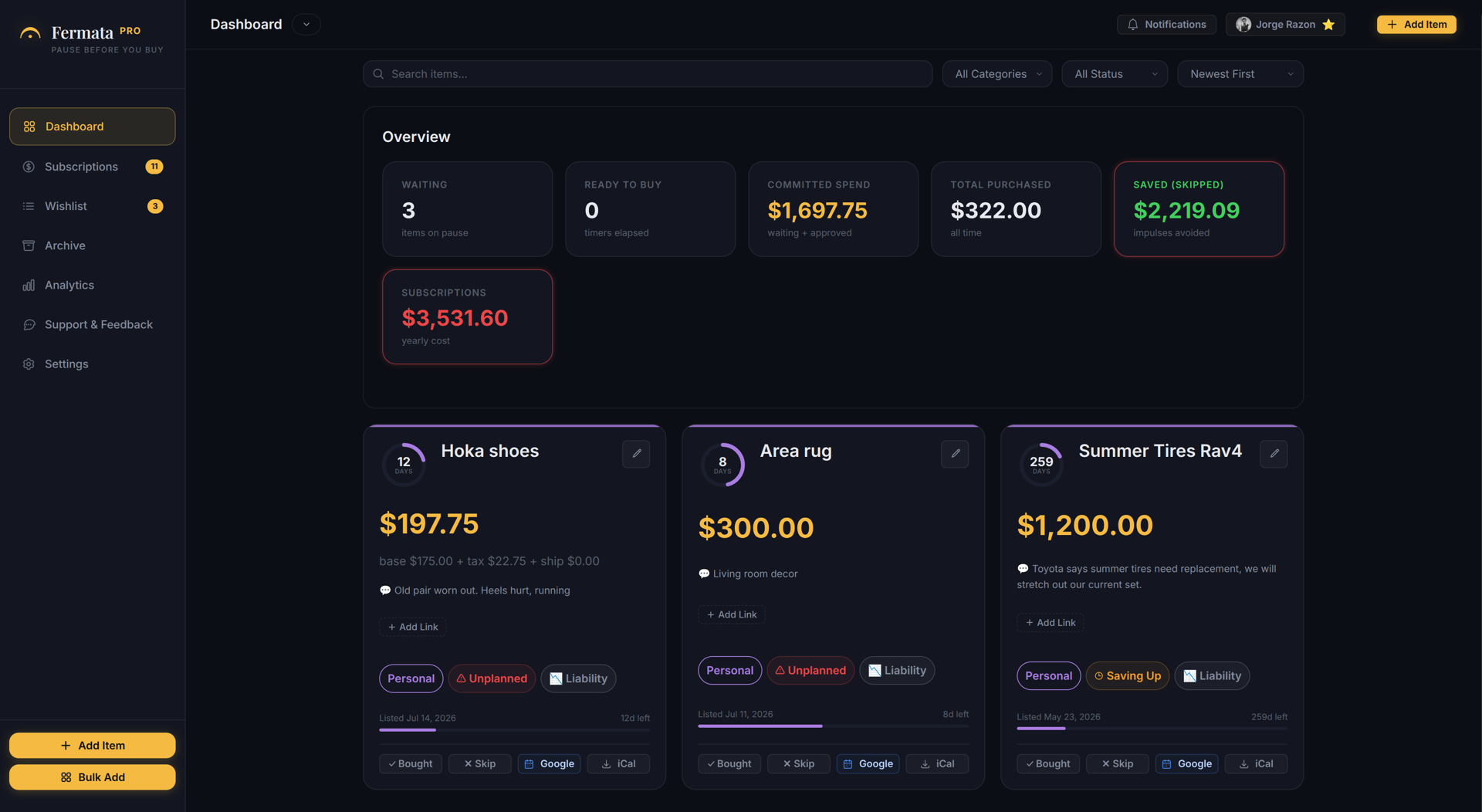1482x812 pixels.
Task: Toggle Unplanned tag on Hoka shoes
Action: click(x=492, y=678)
